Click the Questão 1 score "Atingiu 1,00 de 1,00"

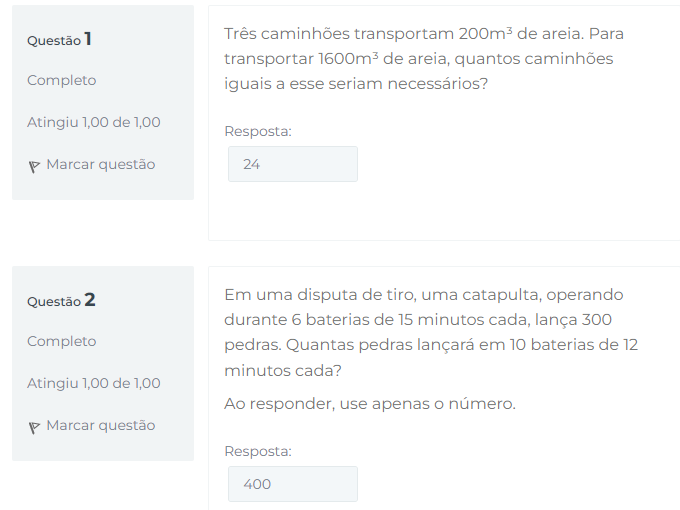pos(94,122)
